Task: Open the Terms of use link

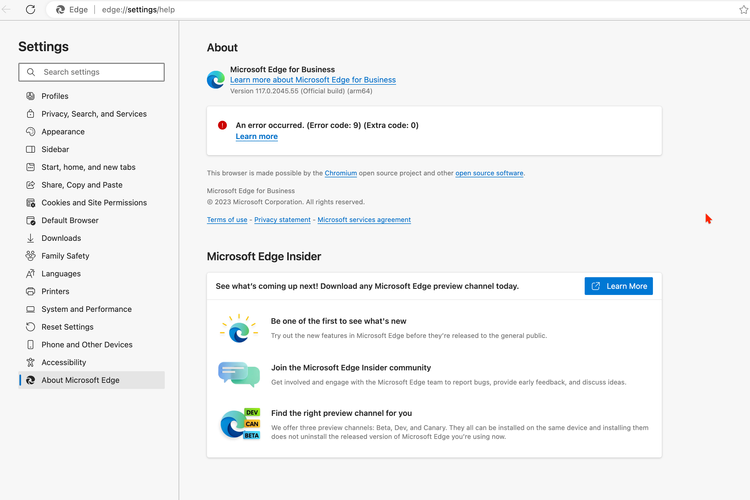Action: pos(227,220)
